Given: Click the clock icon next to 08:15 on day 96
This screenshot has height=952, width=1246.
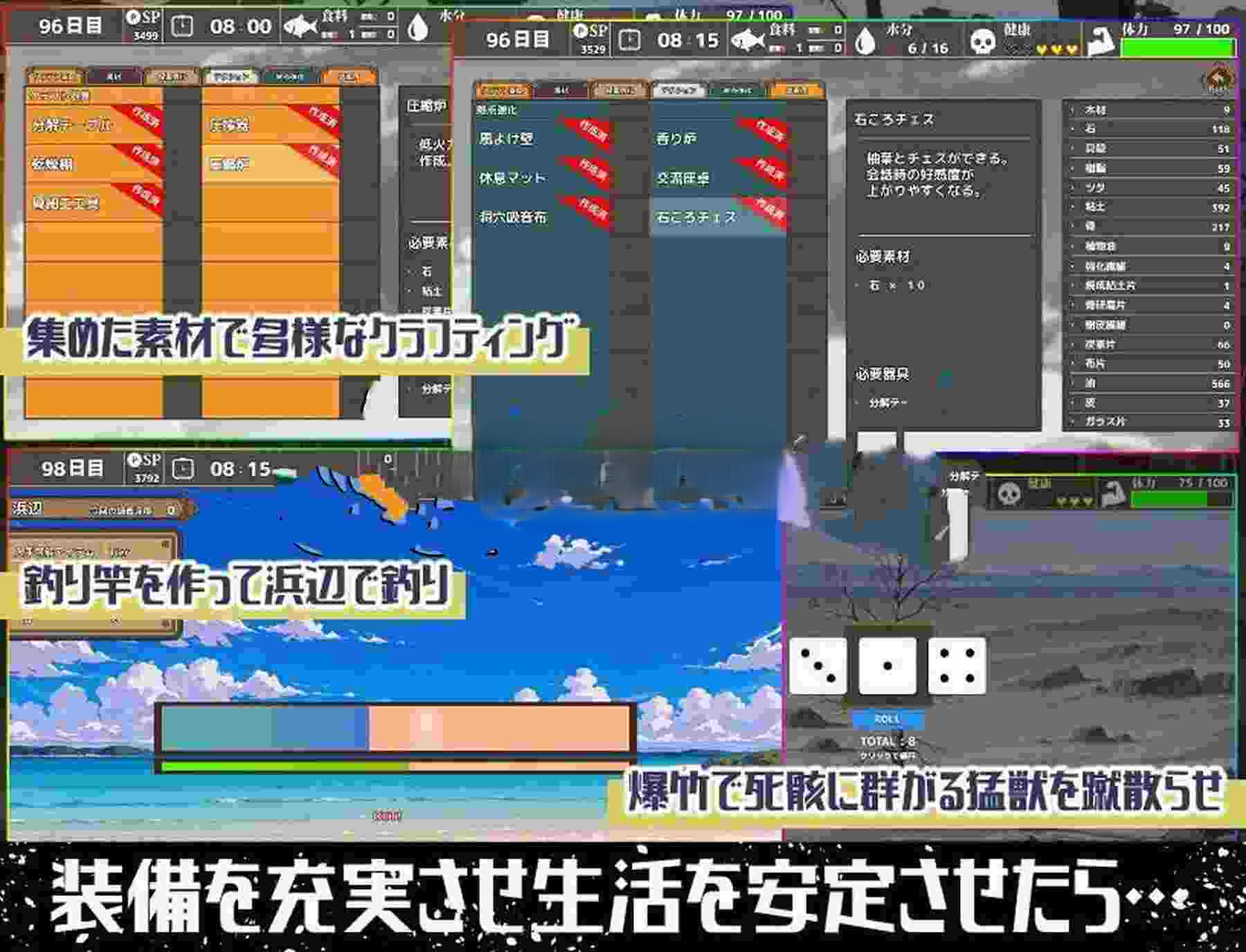Looking at the screenshot, I should pos(629,40).
